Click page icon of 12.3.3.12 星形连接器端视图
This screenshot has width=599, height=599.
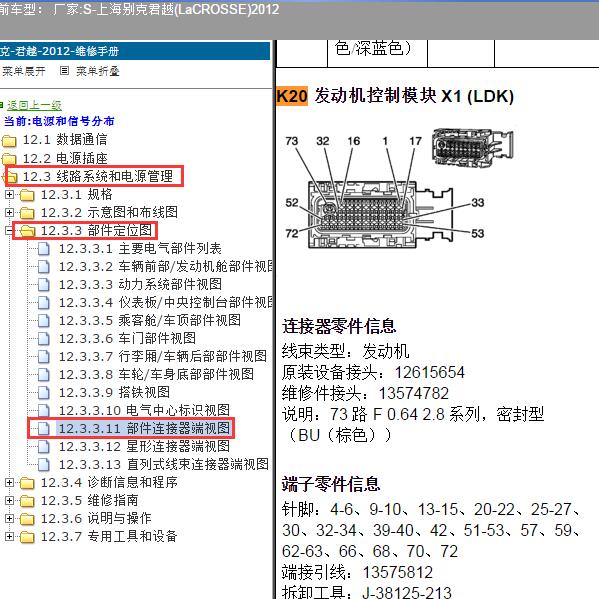(44, 446)
